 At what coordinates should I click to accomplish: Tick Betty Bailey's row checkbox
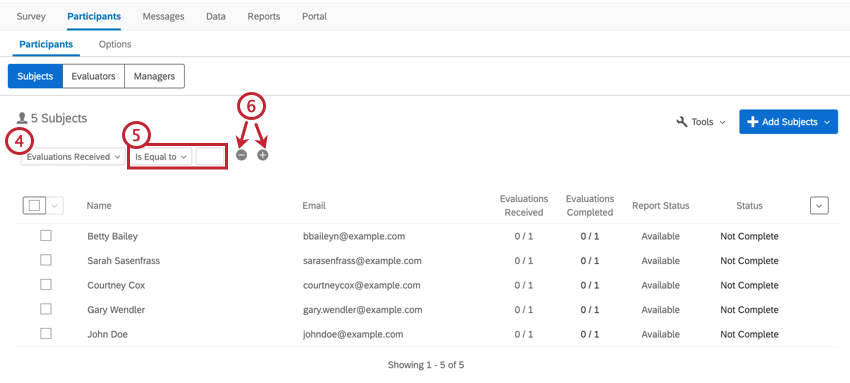pos(46,236)
